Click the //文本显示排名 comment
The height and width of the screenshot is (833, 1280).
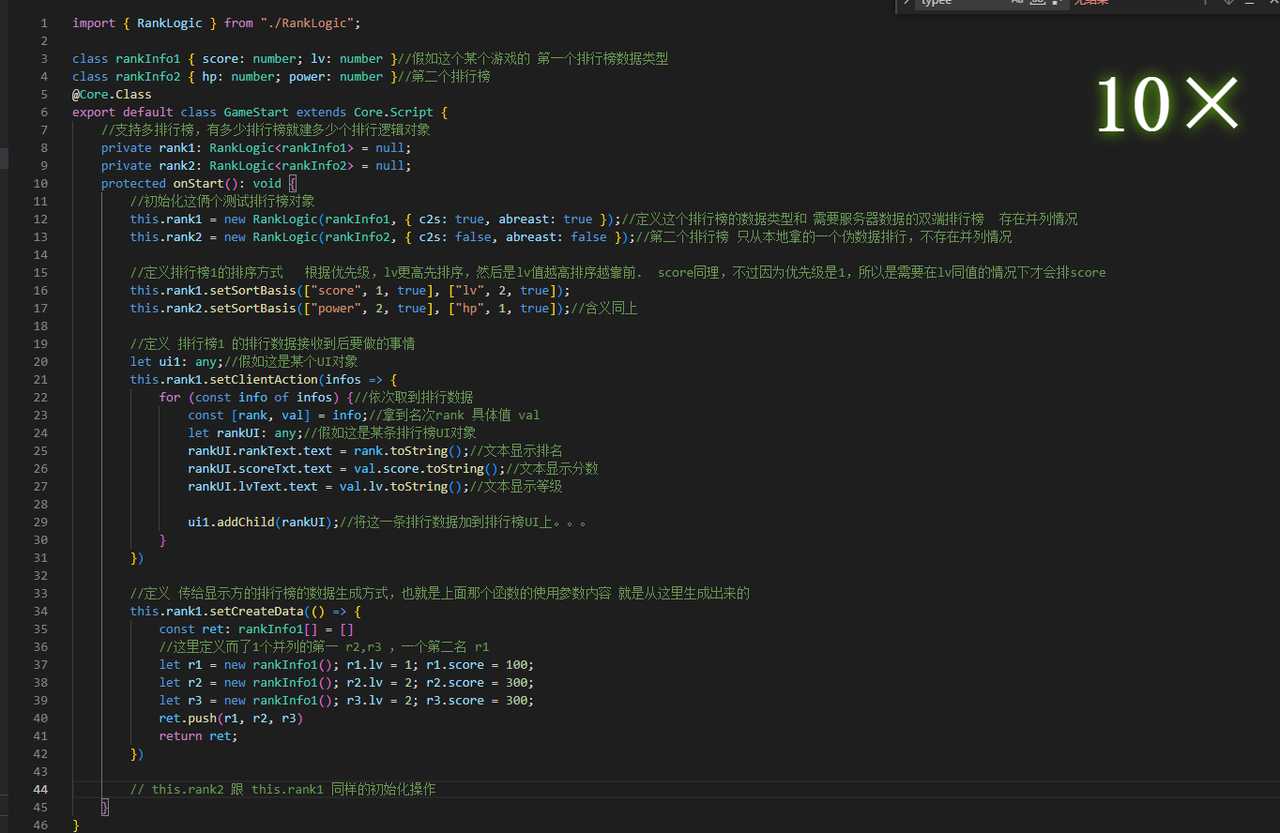click(x=516, y=451)
